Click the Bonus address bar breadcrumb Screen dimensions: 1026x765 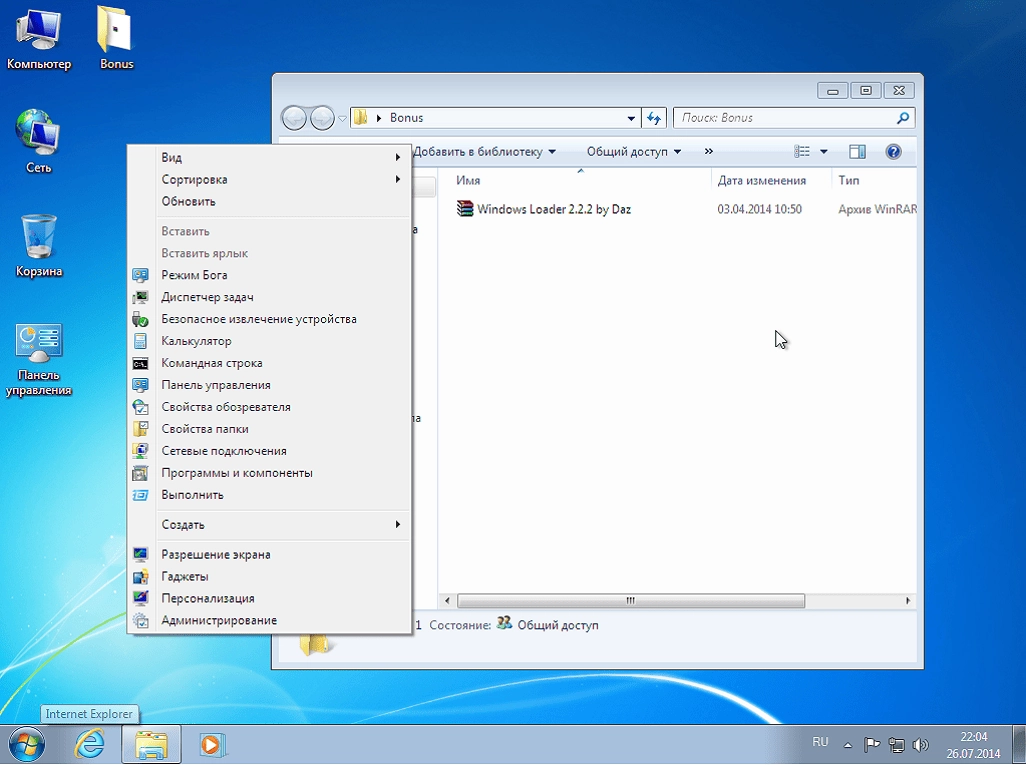[406, 118]
